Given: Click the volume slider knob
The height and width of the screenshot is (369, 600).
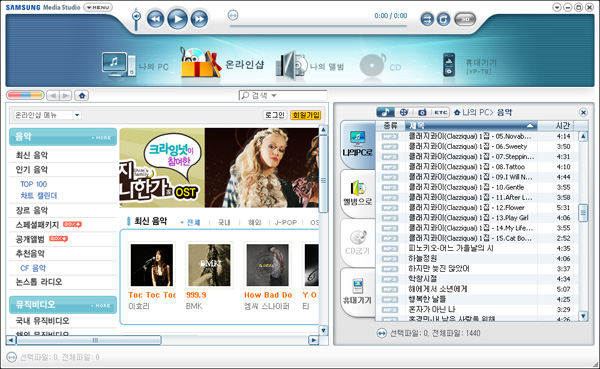Looking at the screenshot, I should tap(136, 16).
